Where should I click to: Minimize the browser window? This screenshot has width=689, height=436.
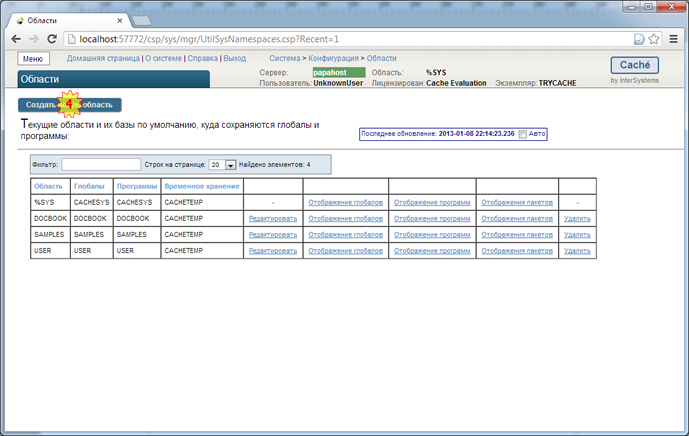pos(632,7)
